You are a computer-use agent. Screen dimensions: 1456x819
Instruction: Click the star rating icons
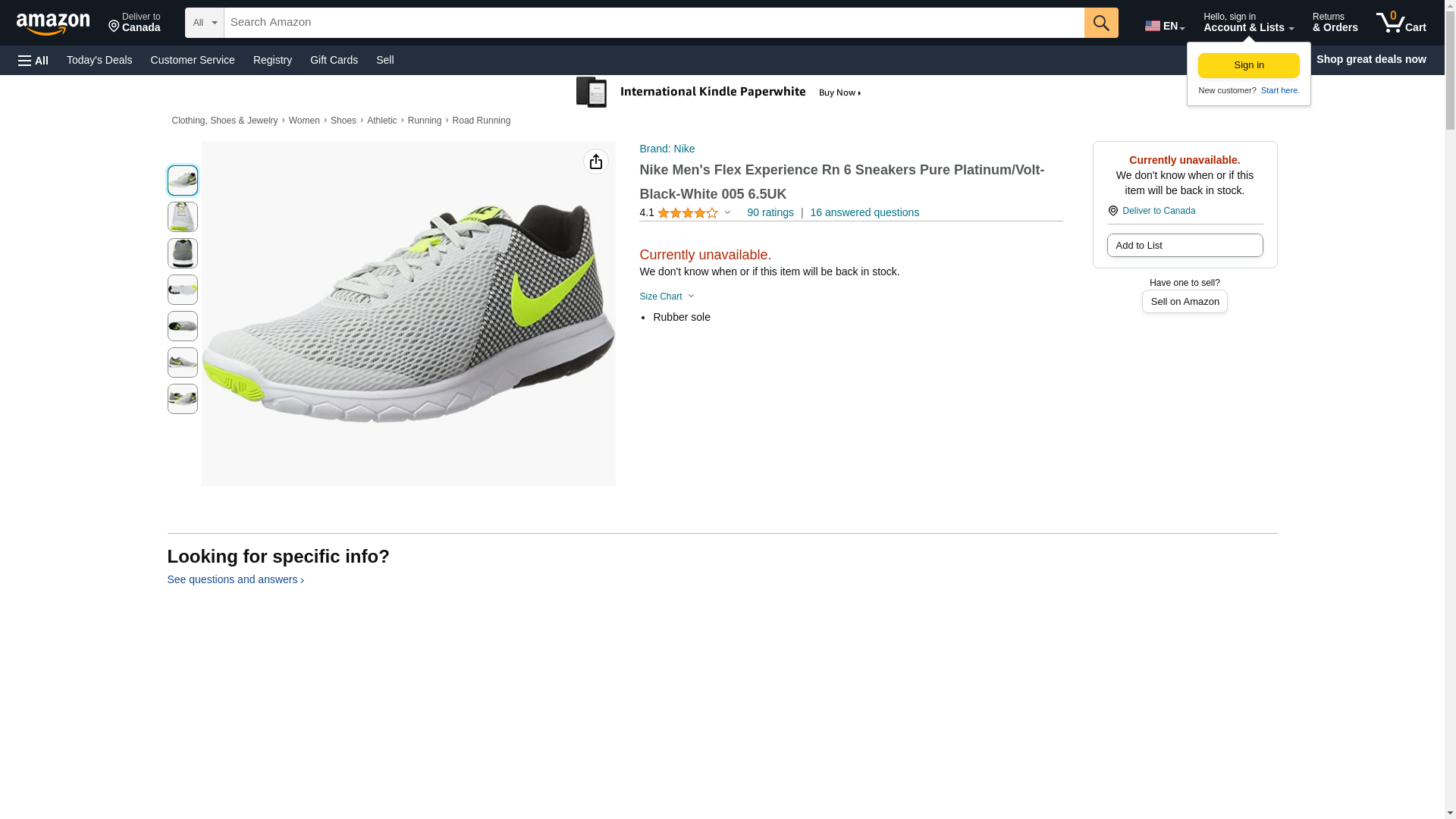[687, 213]
